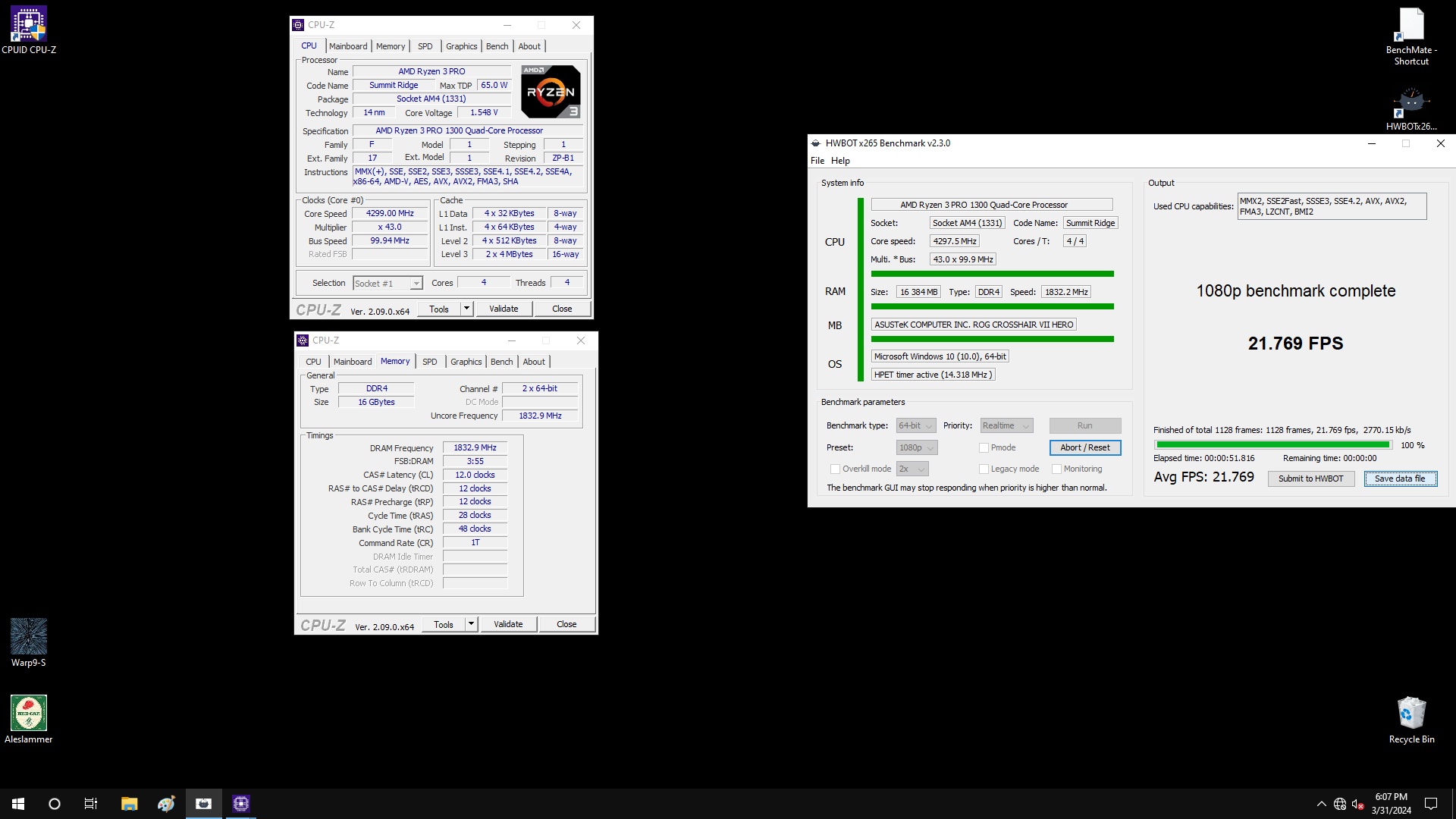The height and width of the screenshot is (819, 1456).
Task: Expand Tools arrow in top CPU-Z window
Action: 467,309
